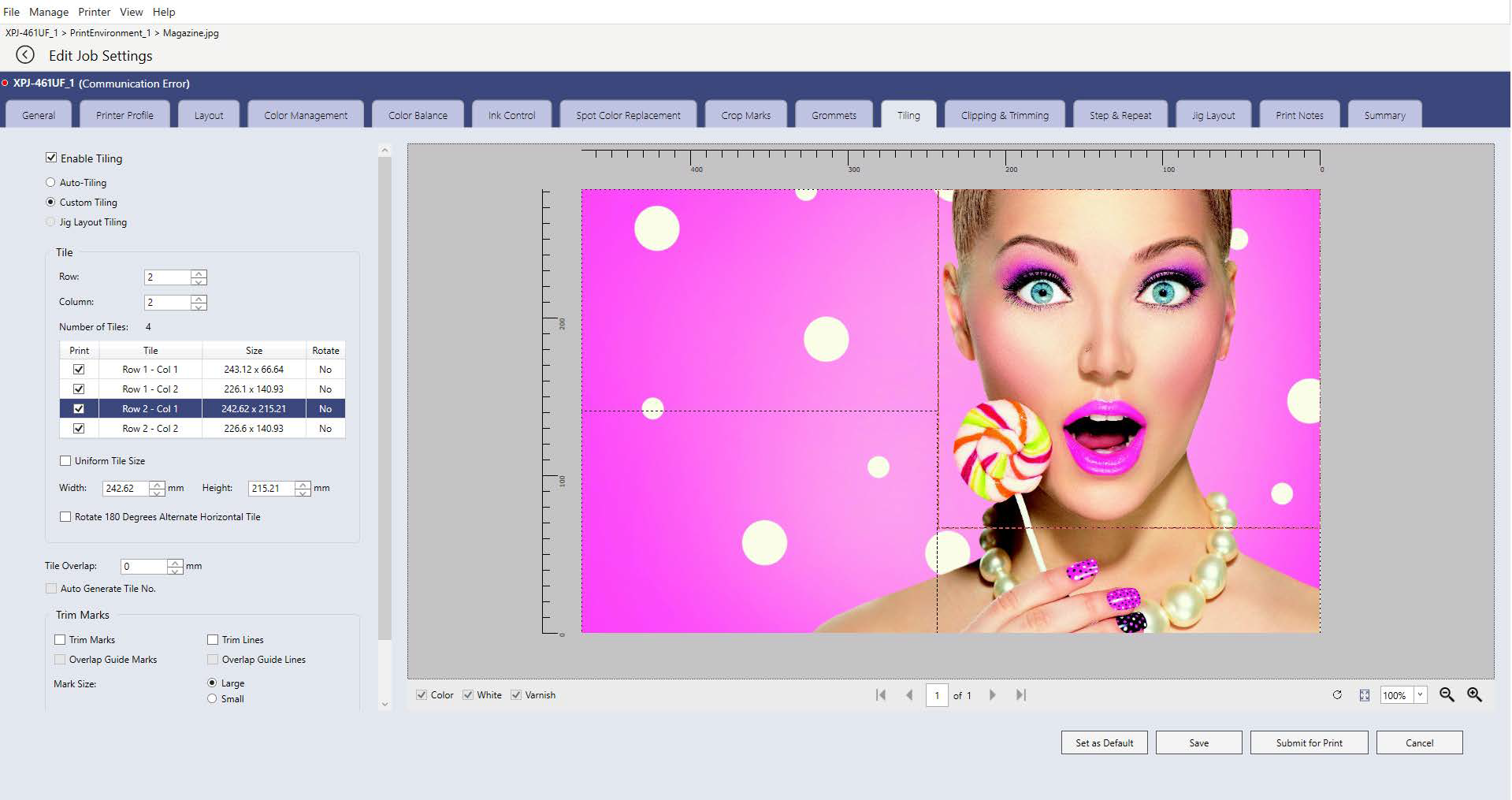Select the Zoom In magnifier tool

tap(1473, 695)
